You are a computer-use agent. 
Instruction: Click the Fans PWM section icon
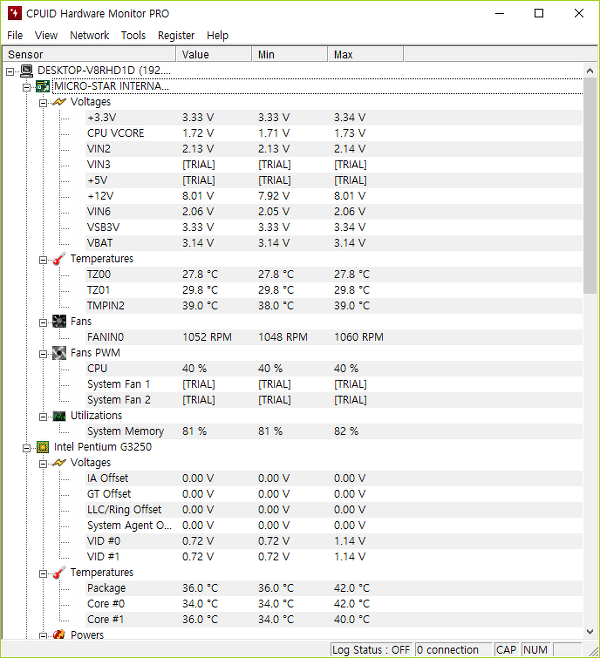[59, 353]
